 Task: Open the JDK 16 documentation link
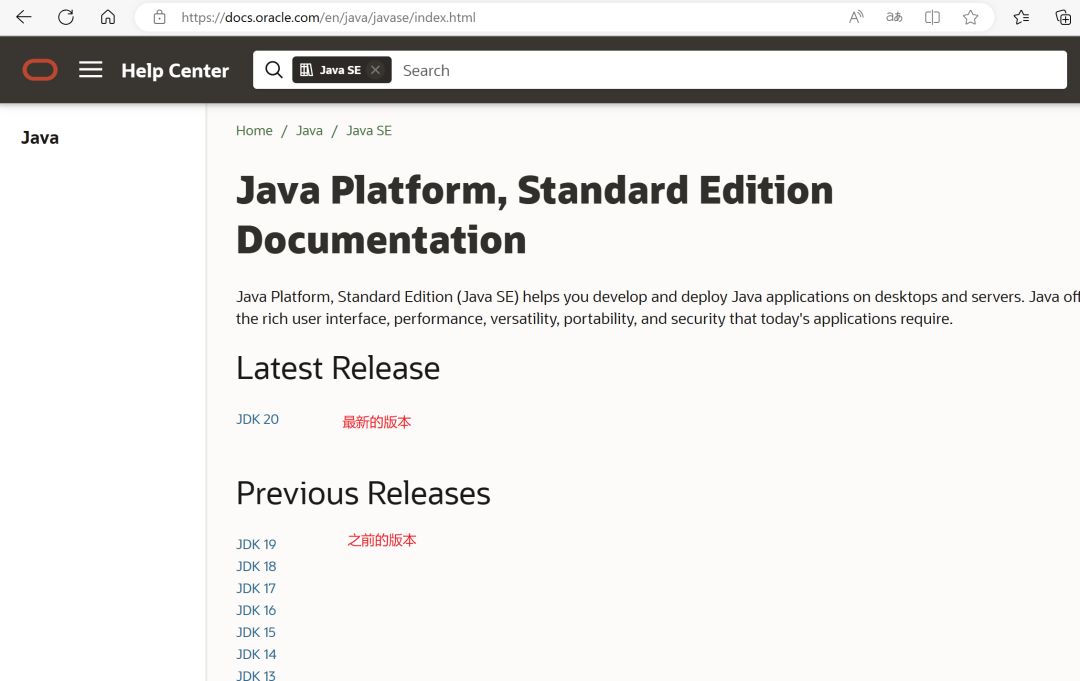tap(256, 610)
